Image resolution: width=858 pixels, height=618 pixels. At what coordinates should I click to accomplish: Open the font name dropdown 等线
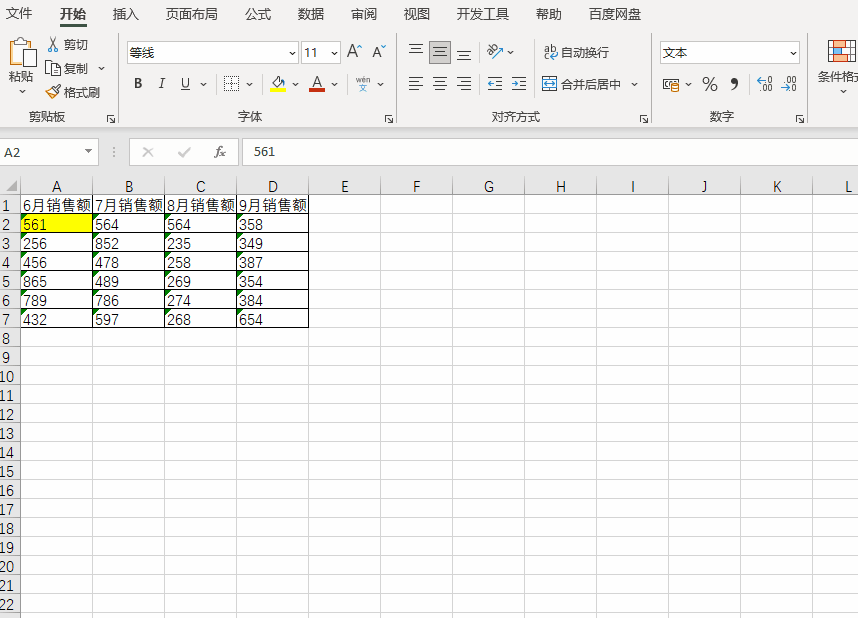292,53
